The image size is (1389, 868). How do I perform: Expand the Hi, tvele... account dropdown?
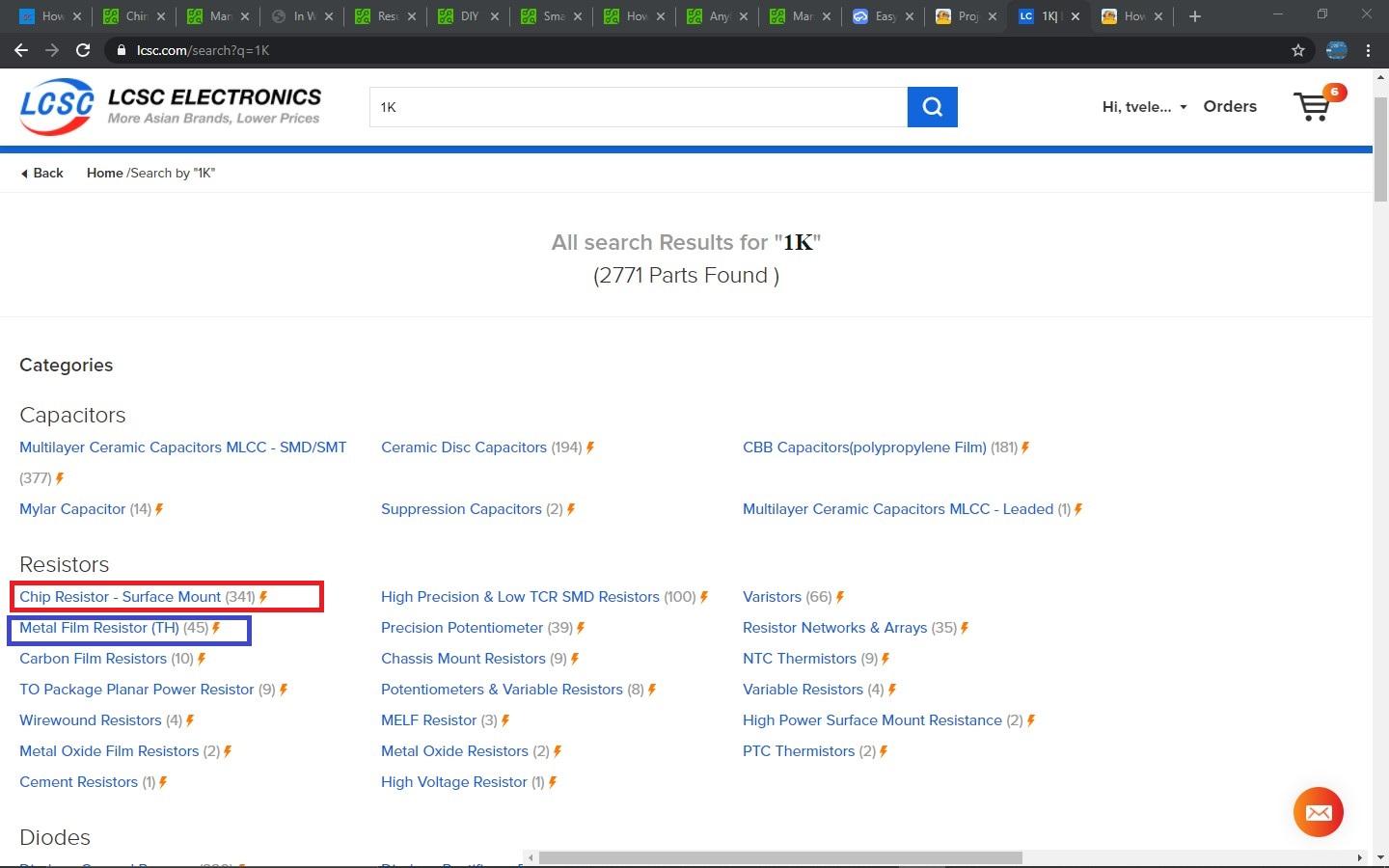pyautogui.click(x=1144, y=107)
